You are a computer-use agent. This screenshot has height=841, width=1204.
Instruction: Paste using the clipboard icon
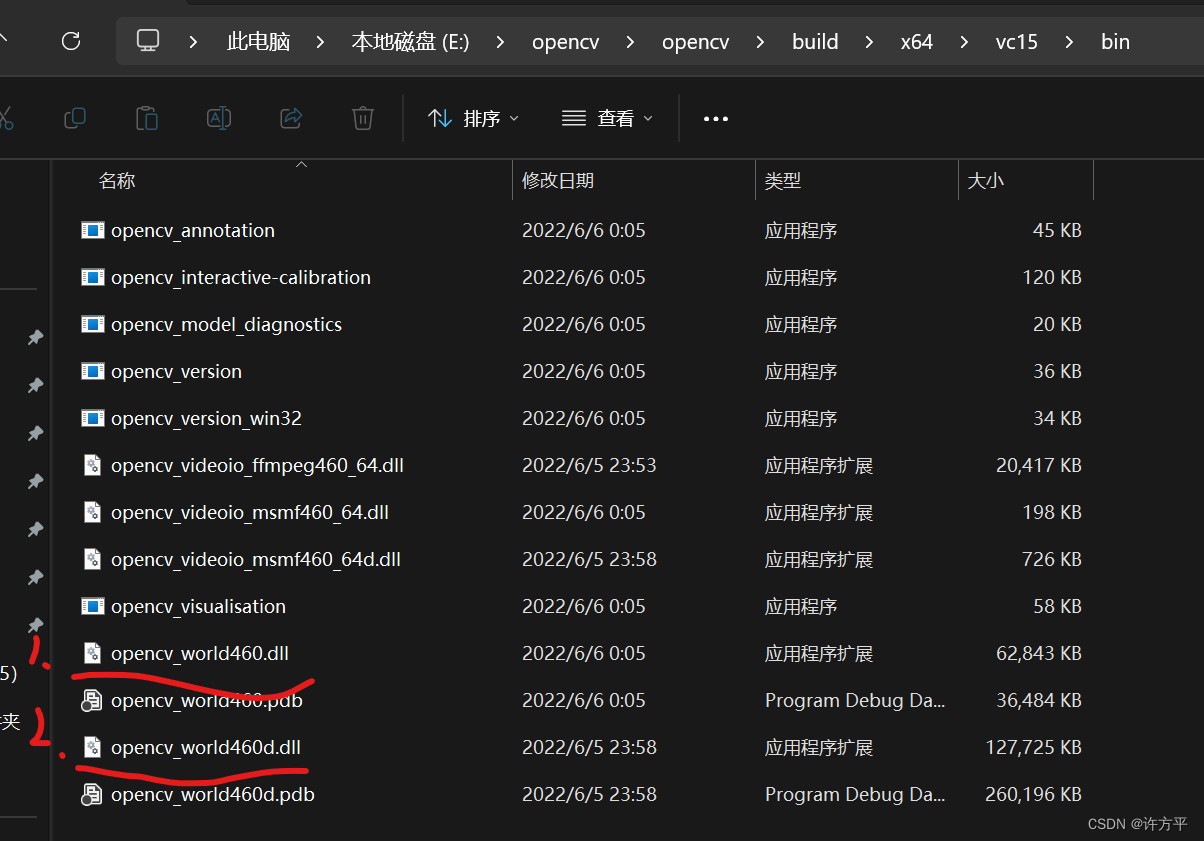tap(146, 118)
